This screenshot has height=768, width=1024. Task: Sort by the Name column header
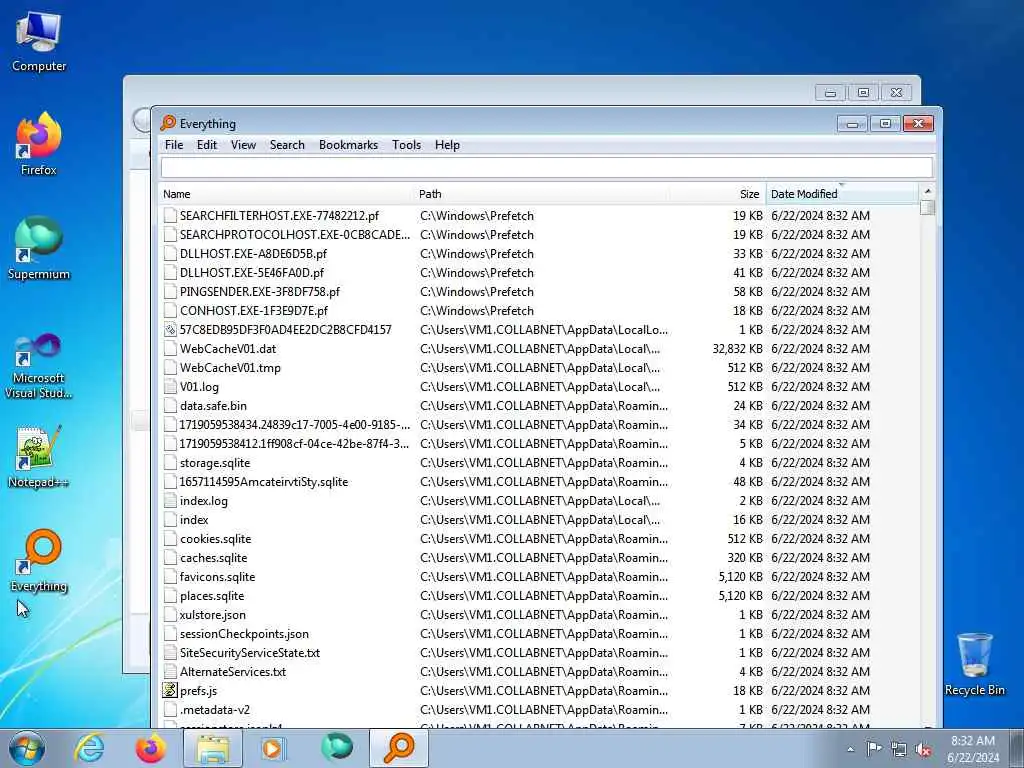click(x=286, y=194)
